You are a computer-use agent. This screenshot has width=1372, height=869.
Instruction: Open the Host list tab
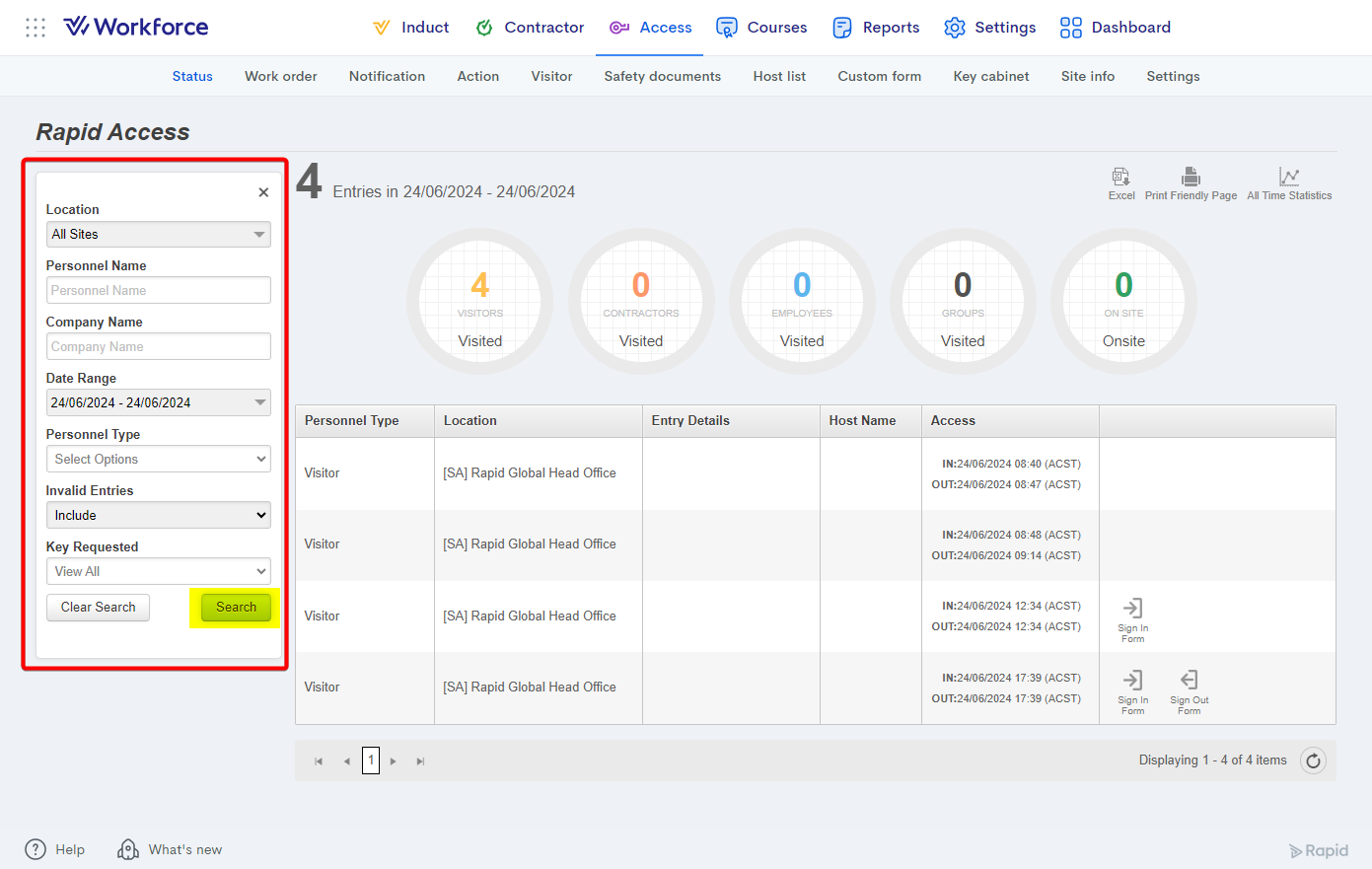coord(779,76)
